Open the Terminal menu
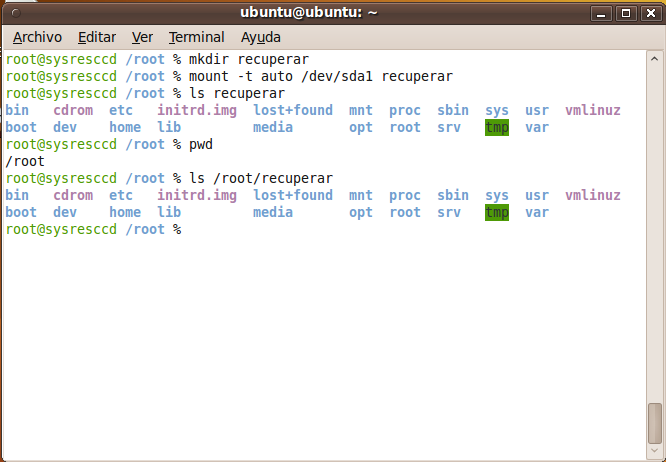666x462 pixels. point(196,37)
